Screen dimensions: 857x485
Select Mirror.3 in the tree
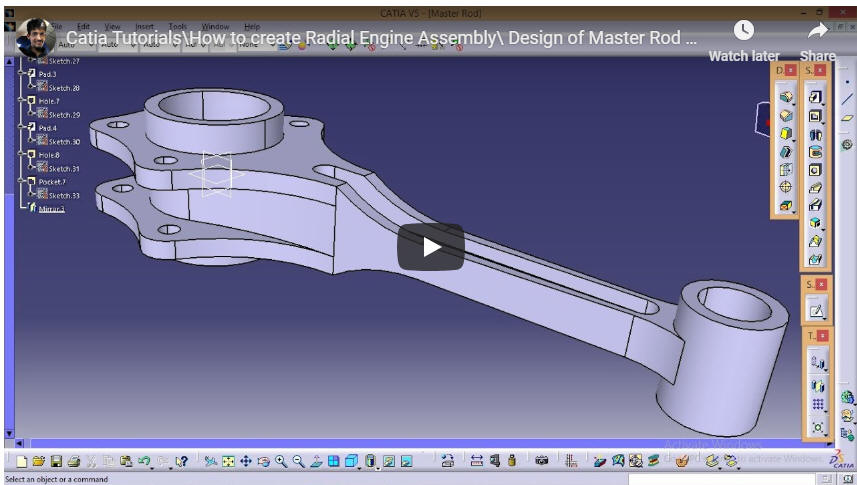[x=51, y=209]
